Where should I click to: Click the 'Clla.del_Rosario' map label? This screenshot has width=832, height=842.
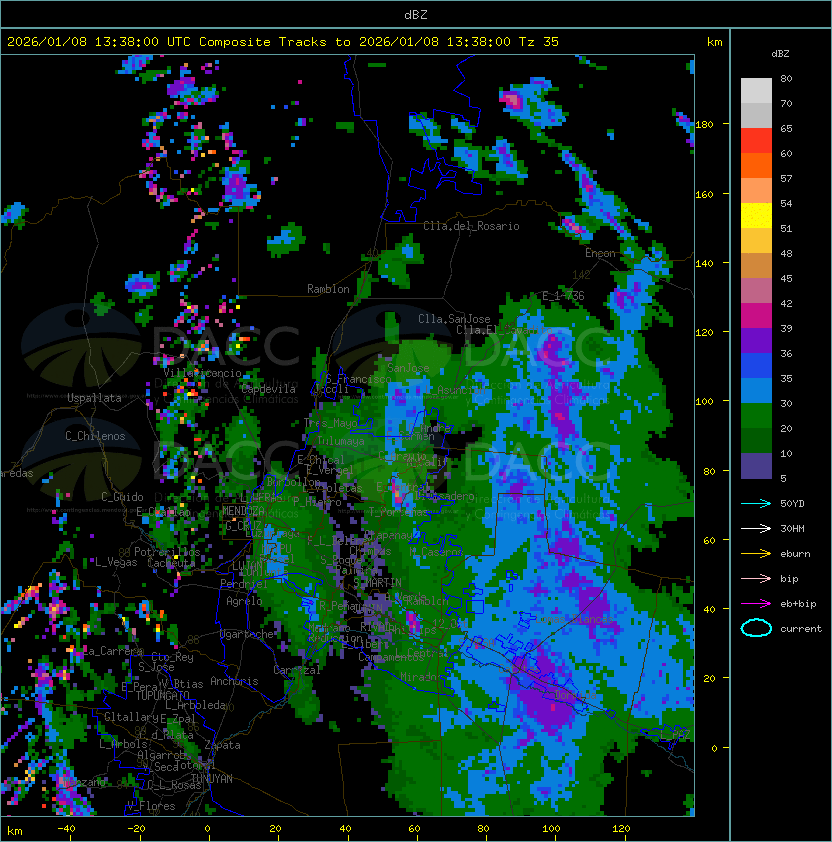coord(471,226)
